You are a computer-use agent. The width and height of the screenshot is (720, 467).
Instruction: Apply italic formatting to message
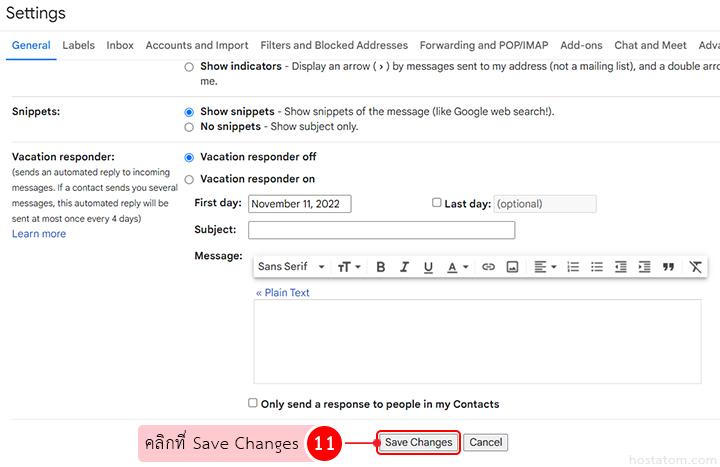coord(405,267)
